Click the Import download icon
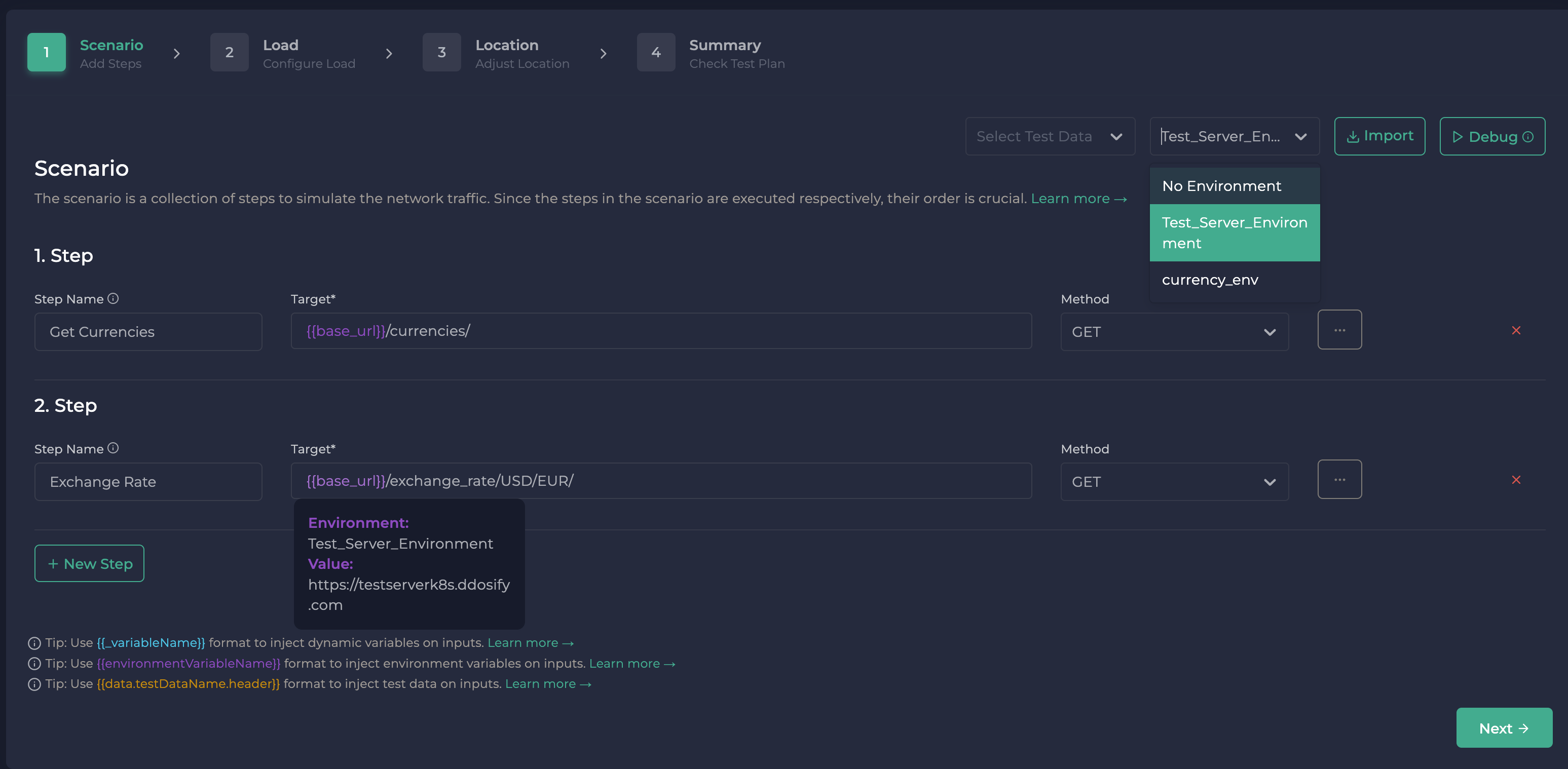This screenshot has width=1568, height=769. point(1353,136)
